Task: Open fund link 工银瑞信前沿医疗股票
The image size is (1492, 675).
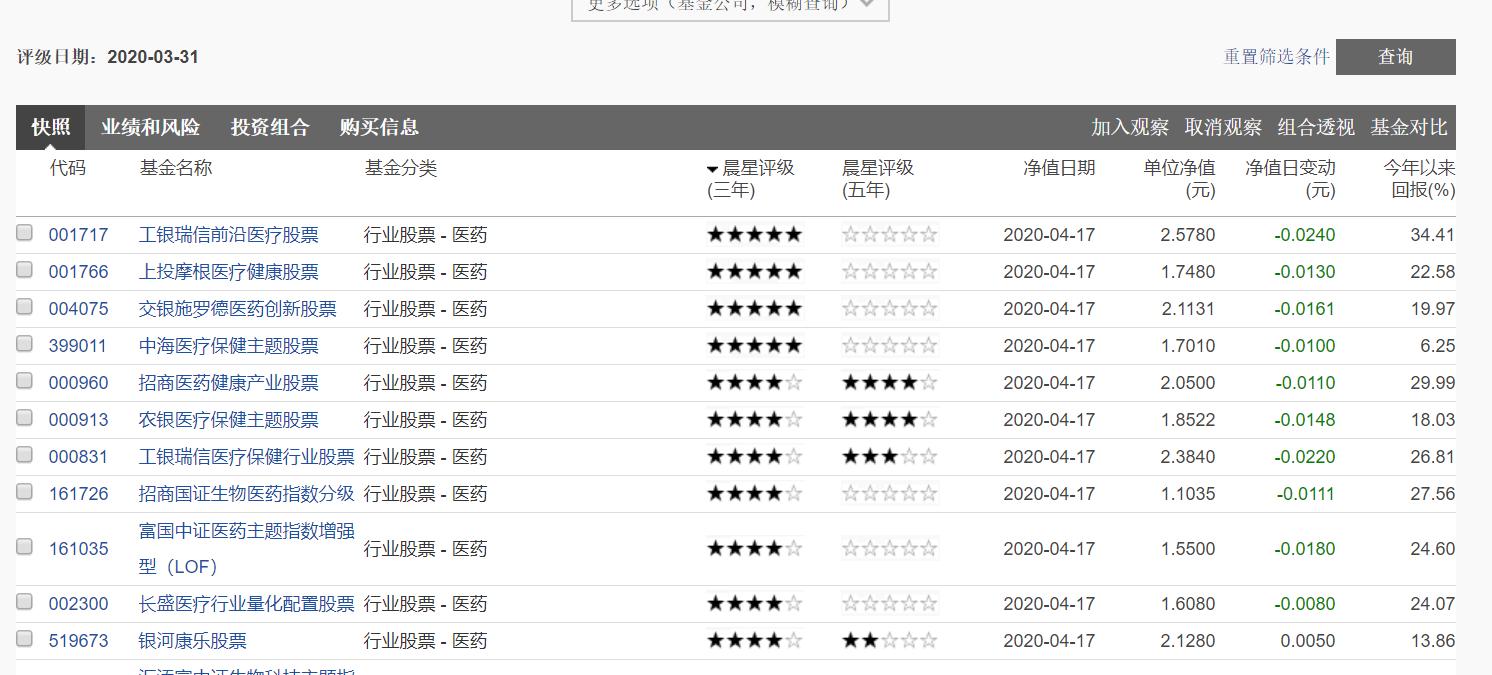Action: pos(229,235)
